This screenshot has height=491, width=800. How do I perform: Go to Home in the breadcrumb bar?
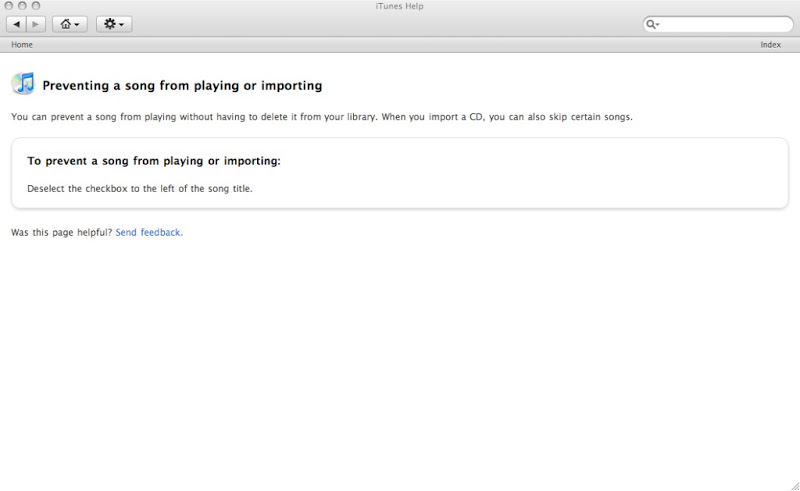point(22,45)
